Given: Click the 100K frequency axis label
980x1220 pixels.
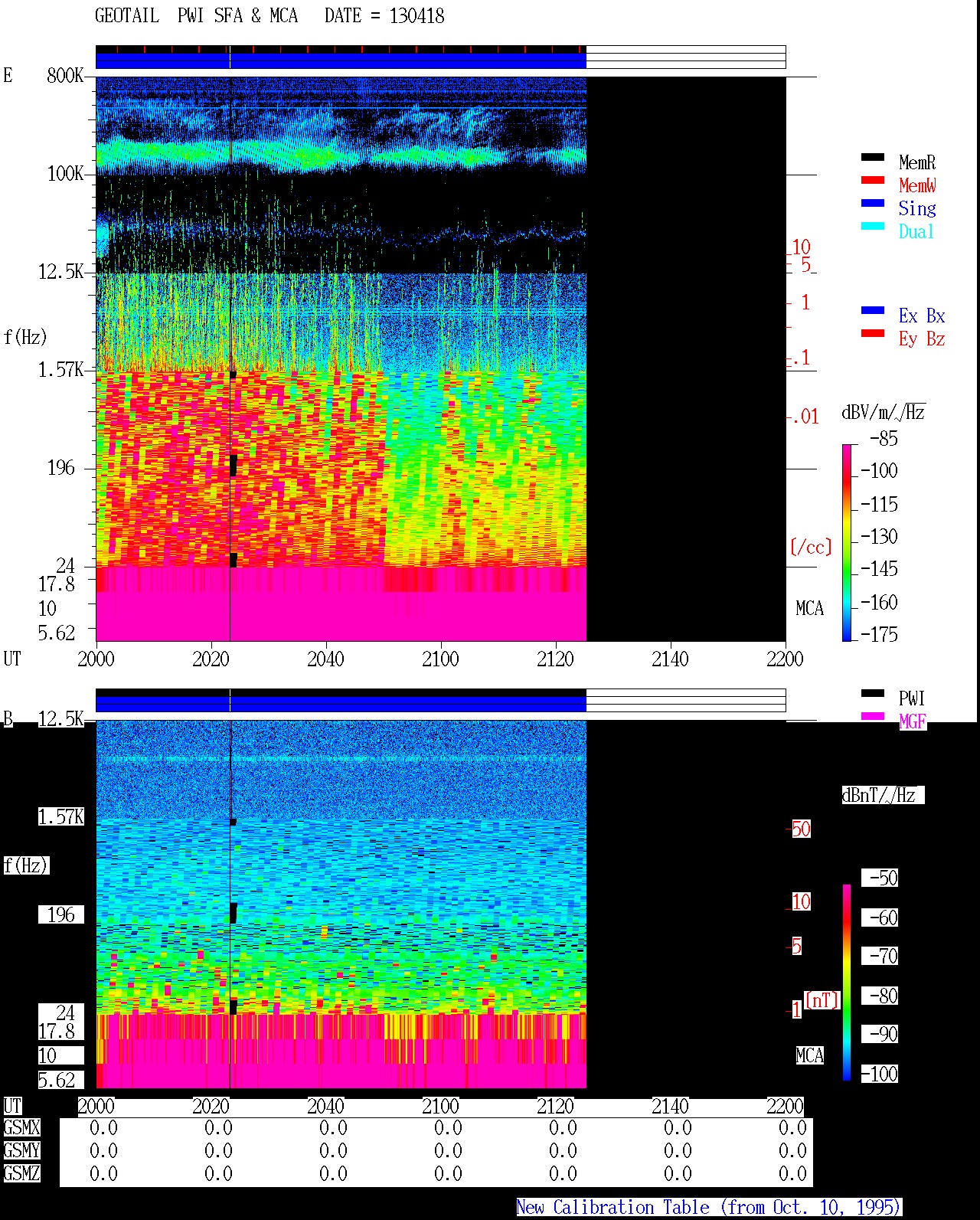Looking at the screenshot, I should 65,173.
